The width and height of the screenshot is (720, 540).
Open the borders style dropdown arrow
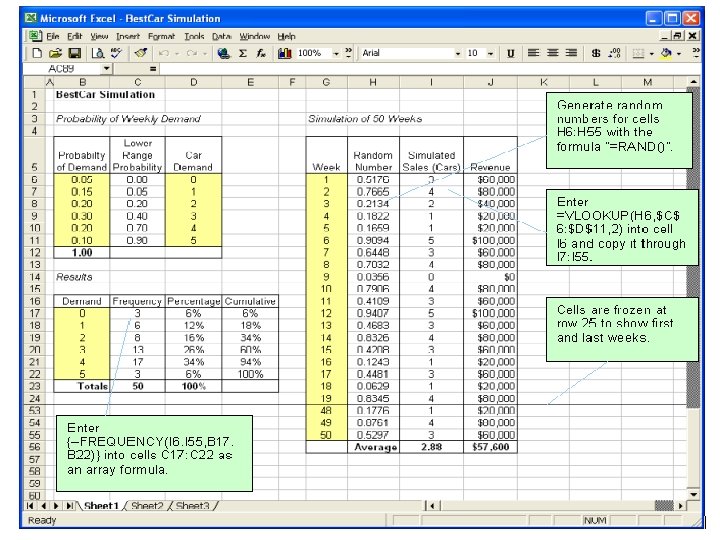[651, 54]
